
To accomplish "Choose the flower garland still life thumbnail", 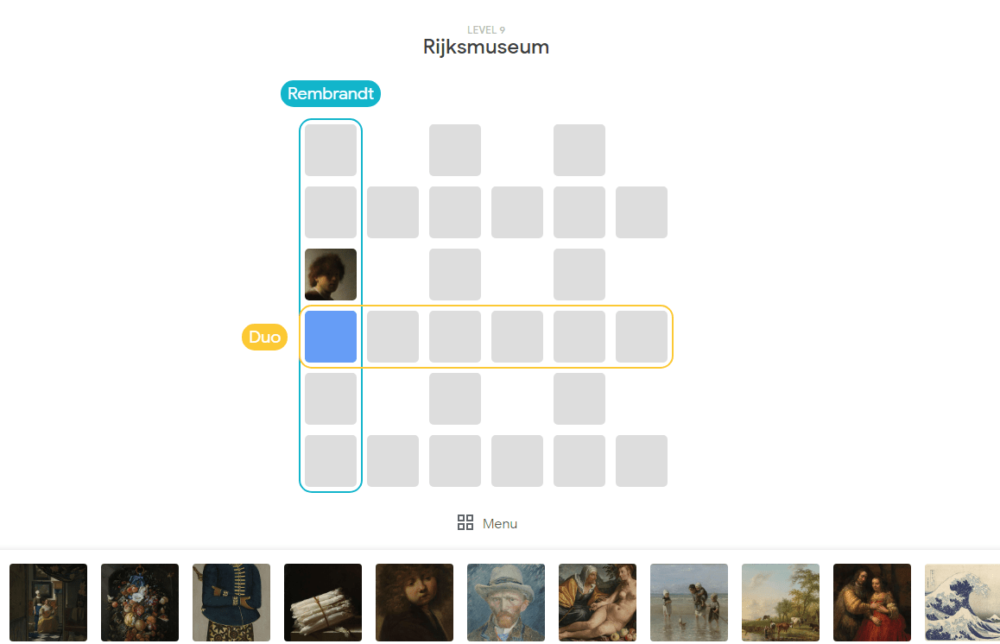I will [140, 602].
